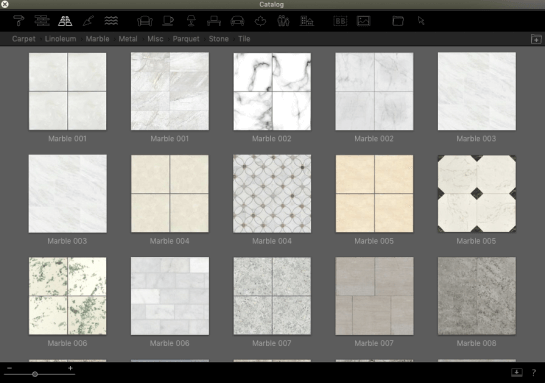Close the Catalog window
The height and width of the screenshot is (383, 545).
click(5, 4)
